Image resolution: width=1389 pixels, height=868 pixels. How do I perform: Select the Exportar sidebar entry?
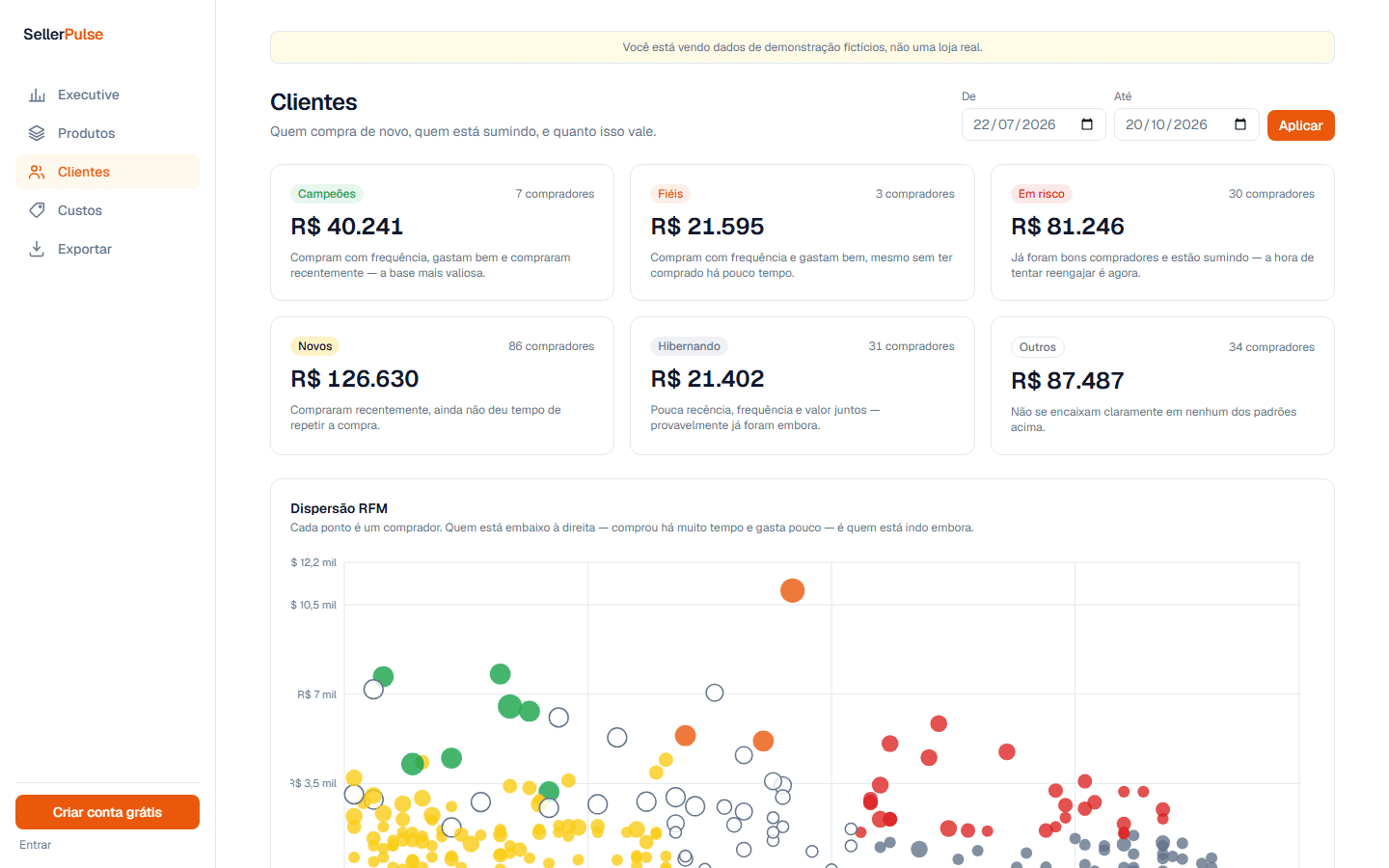click(107, 249)
